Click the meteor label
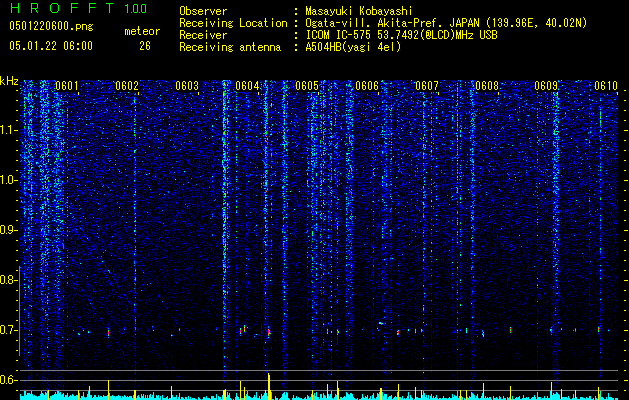This screenshot has height=400, width=629. click(142, 31)
